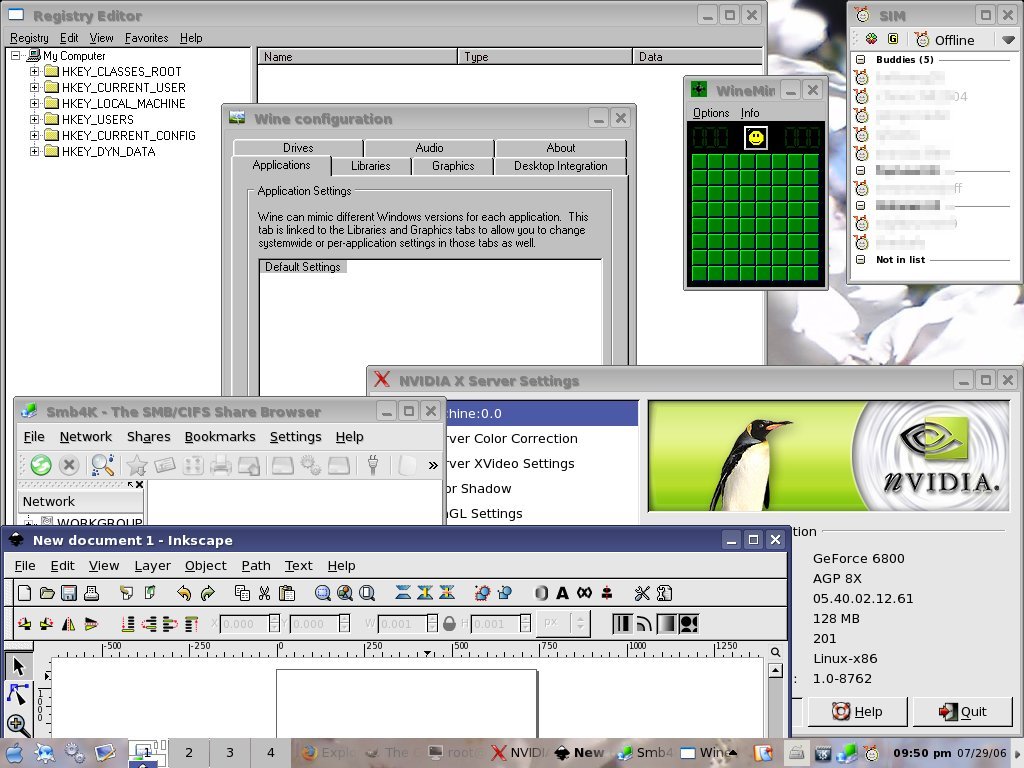Collapse the Buddies group in SIM
Viewport: 1024px width, 768px height.
click(x=861, y=59)
